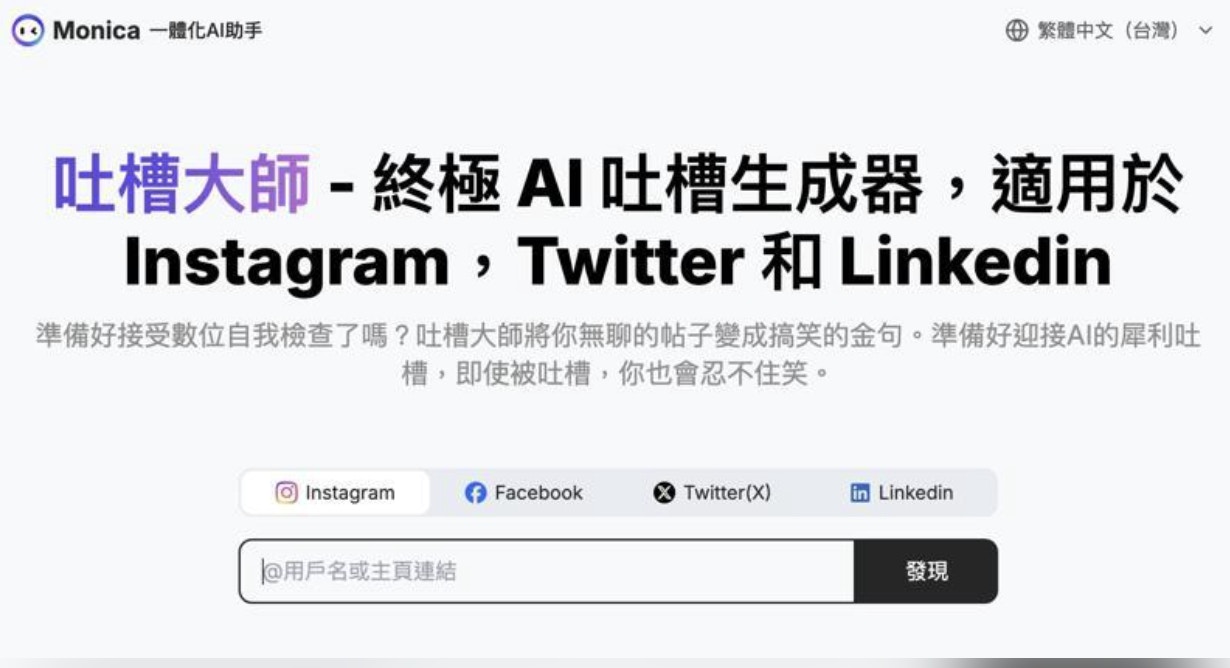Select the Instagram tab label
The image size is (1230, 668).
(x=350, y=493)
